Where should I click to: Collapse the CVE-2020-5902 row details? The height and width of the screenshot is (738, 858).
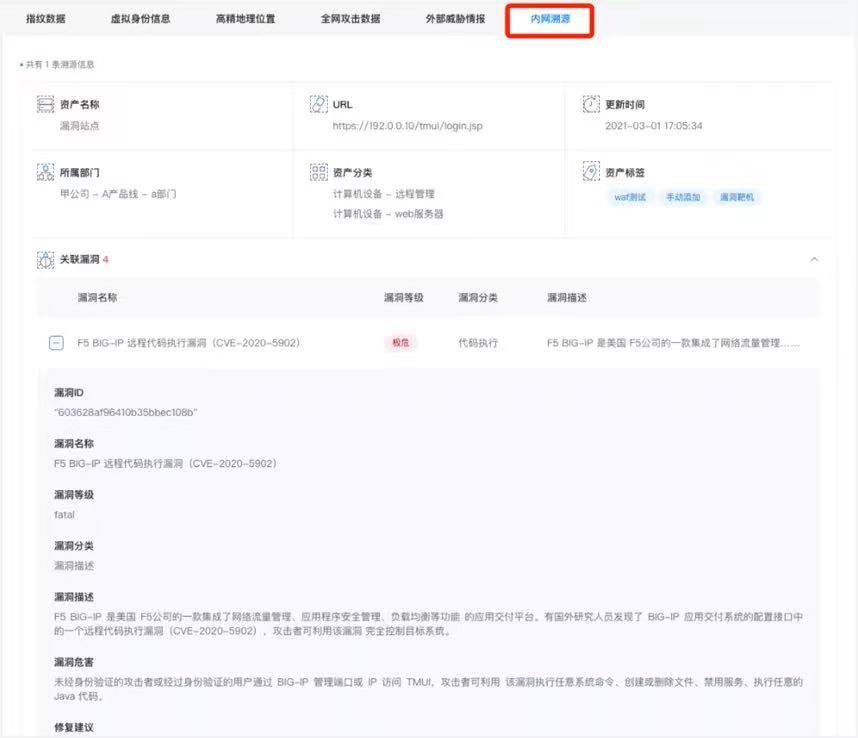pos(56,343)
